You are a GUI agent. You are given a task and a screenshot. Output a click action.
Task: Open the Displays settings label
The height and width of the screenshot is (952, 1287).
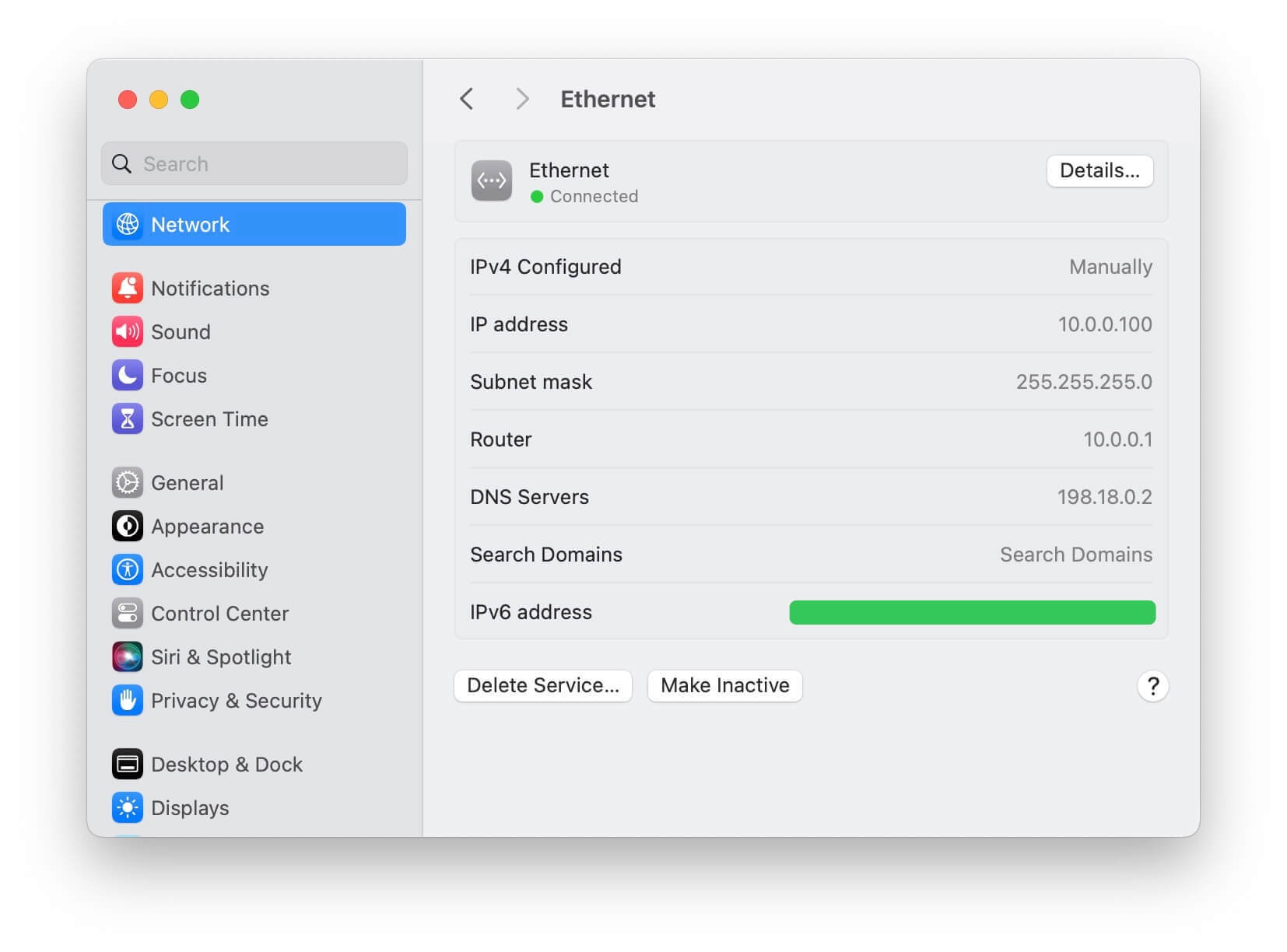tap(190, 808)
